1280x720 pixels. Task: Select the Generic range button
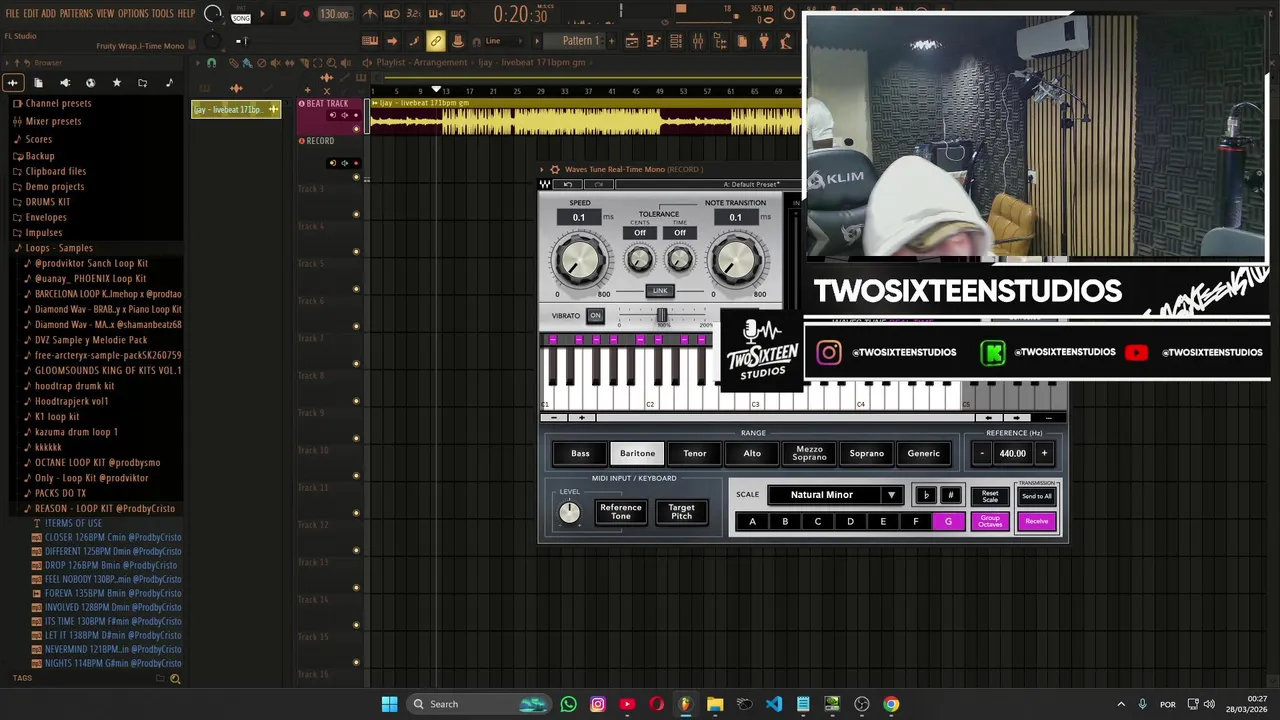pos(924,454)
